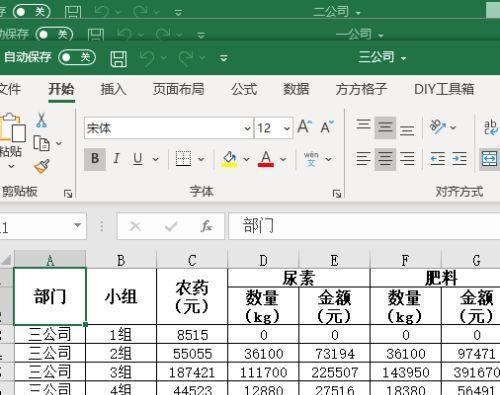Increase the indent
Image resolution: width=500 pixels, height=395 pixels.
click(x=459, y=159)
